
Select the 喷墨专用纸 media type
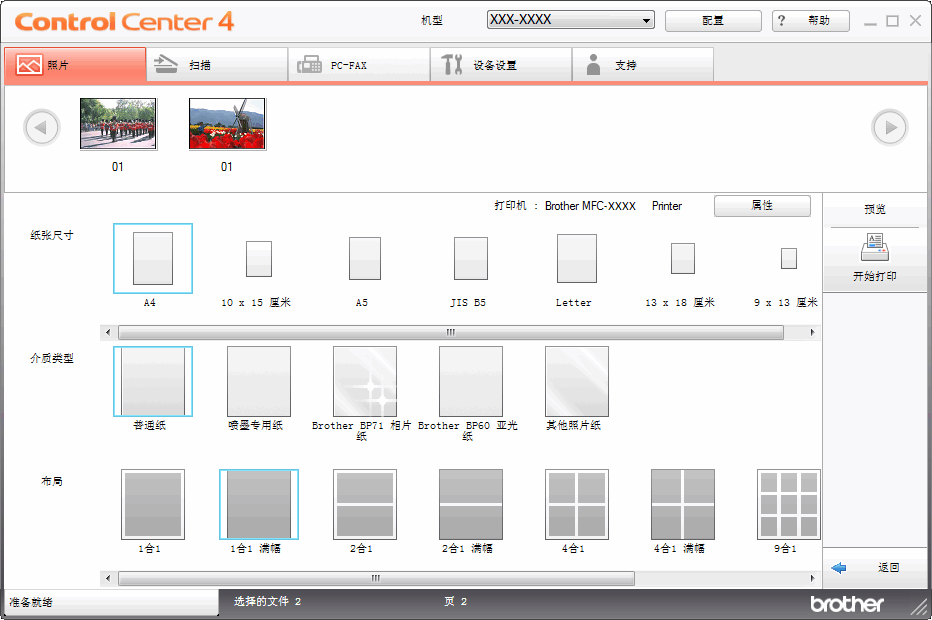tap(258, 381)
